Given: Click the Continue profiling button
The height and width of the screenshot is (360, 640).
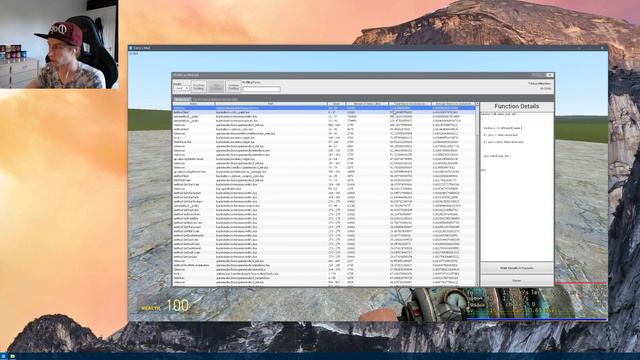Looking at the screenshot, I should tap(233, 87).
